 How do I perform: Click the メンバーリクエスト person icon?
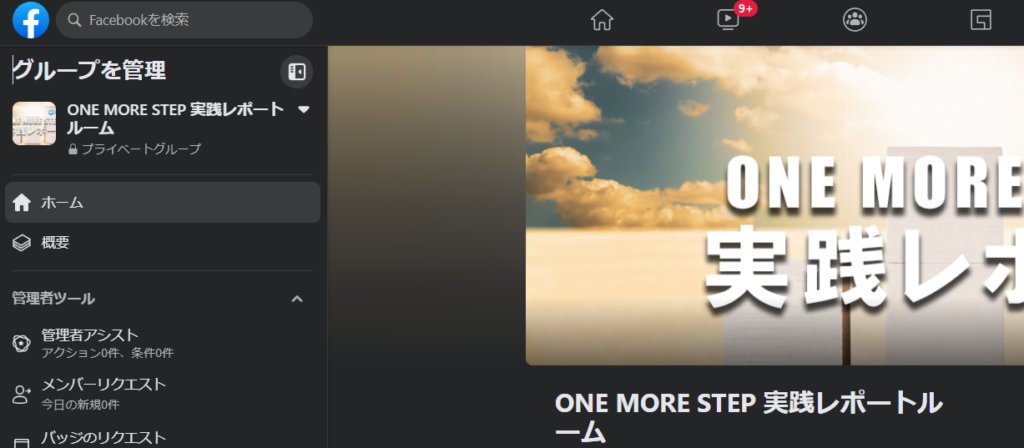22,394
